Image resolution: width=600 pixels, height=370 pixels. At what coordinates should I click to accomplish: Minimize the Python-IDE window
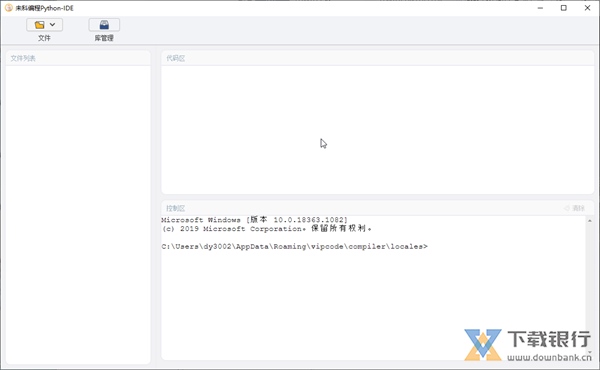[540, 8]
